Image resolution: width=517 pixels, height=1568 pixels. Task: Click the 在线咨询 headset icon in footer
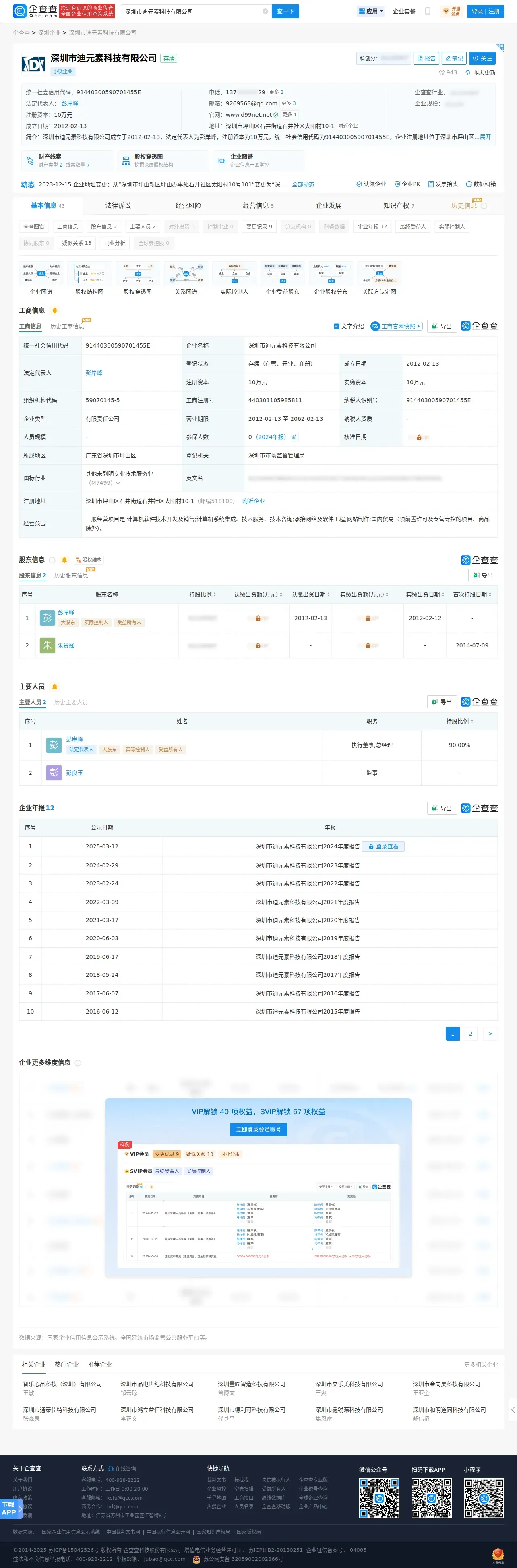[x=111, y=1468]
